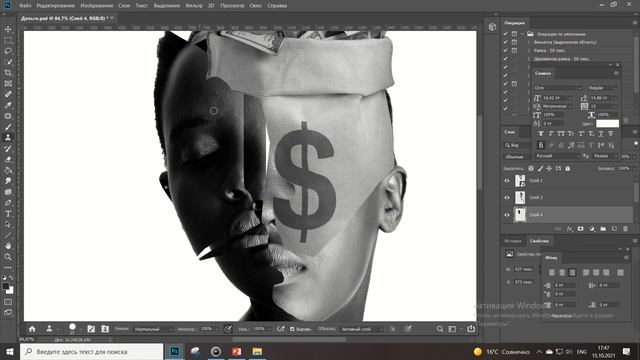Open Активный слой sample dropdown

pyautogui.click(x=361, y=329)
